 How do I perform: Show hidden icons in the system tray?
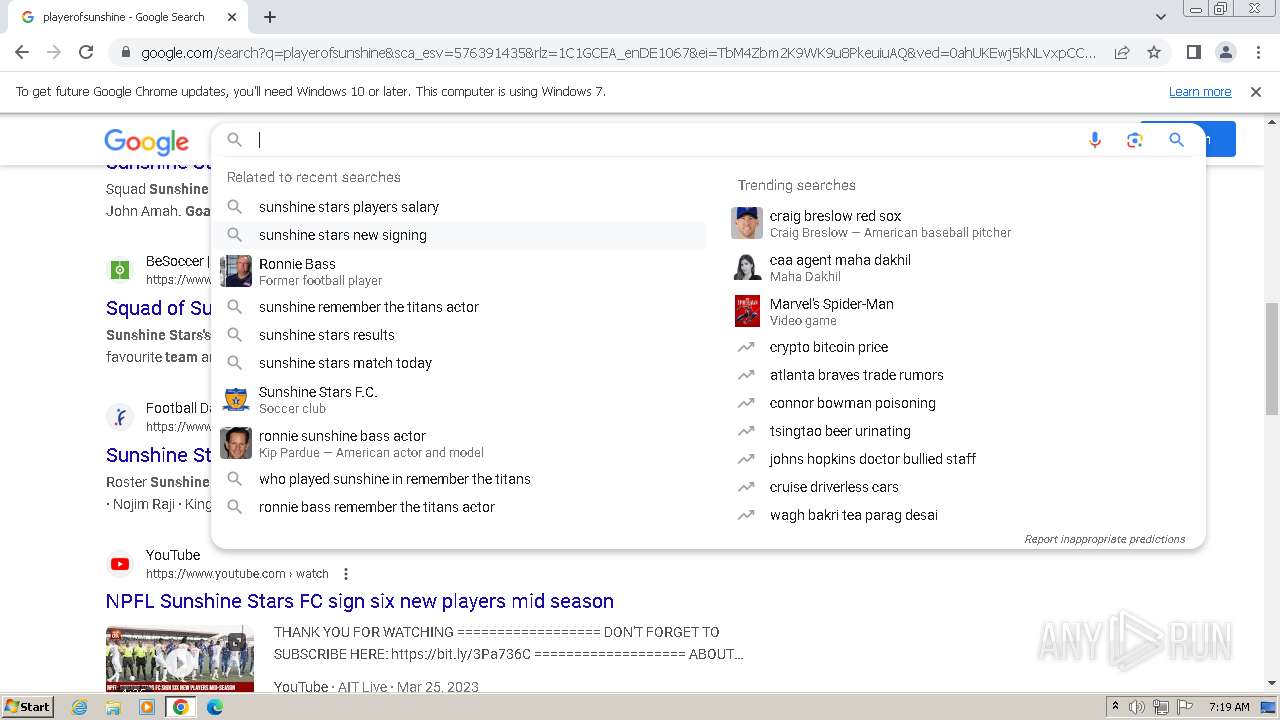point(1115,707)
